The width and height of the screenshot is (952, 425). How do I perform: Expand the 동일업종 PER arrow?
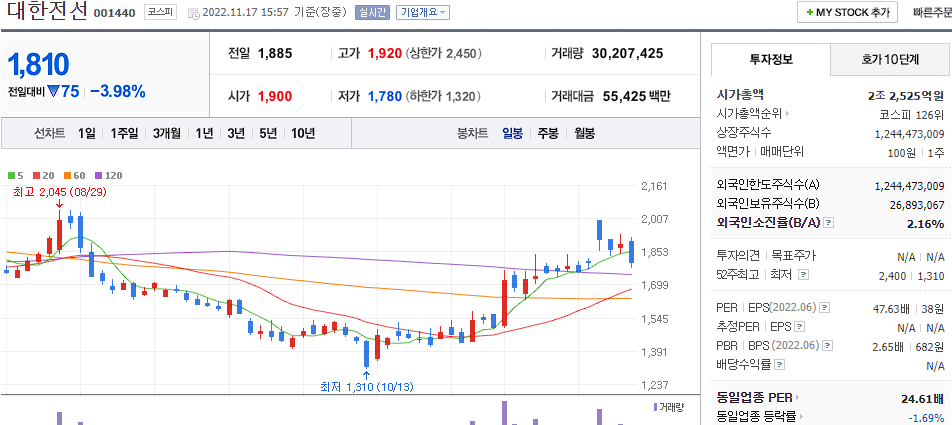[798, 398]
